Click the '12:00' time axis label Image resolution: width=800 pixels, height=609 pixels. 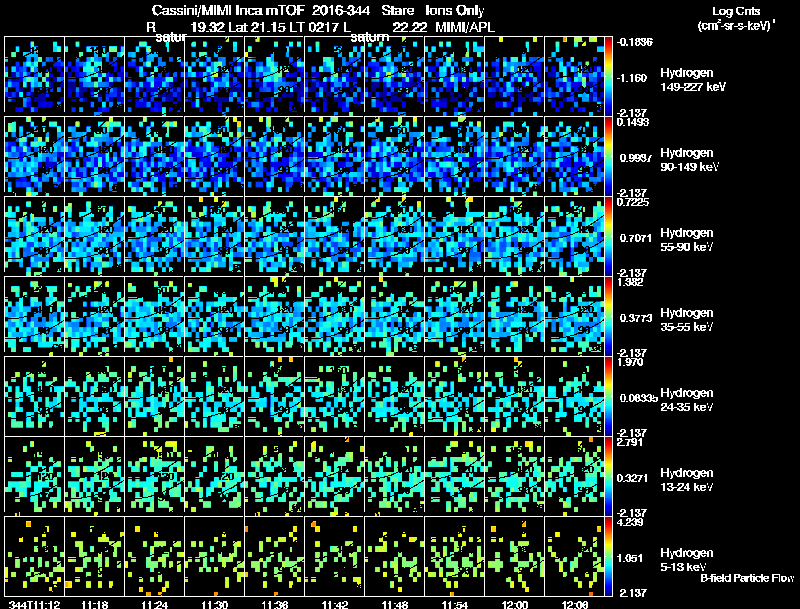515,604
